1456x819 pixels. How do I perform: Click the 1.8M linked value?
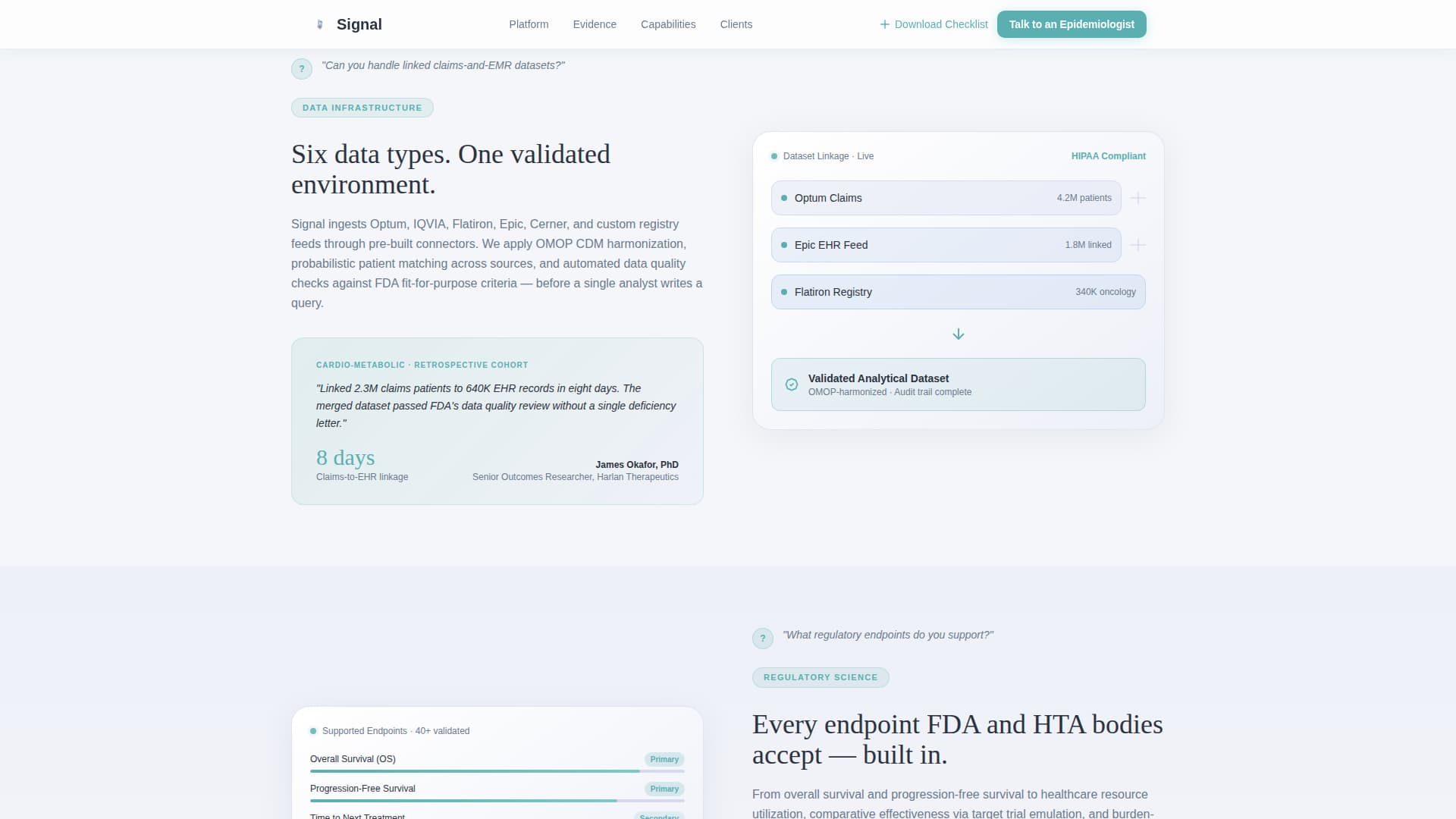click(1088, 245)
